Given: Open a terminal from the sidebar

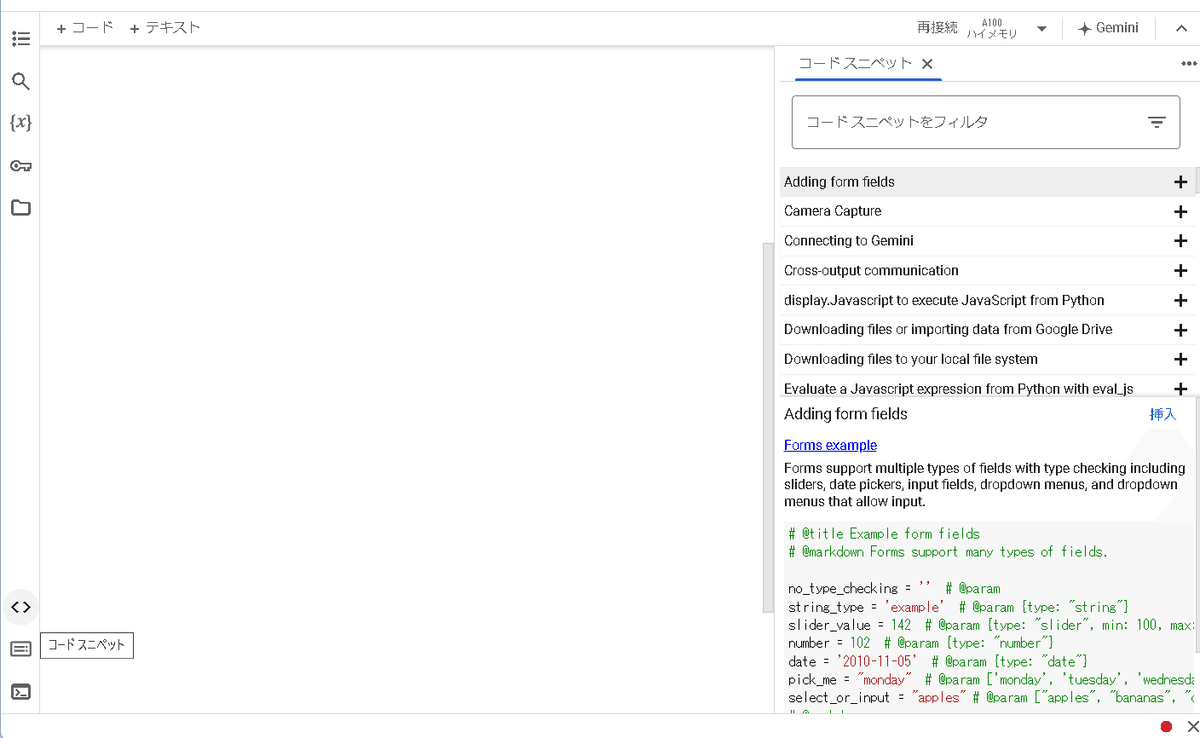Looking at the screenshot, I should [21, 690].
